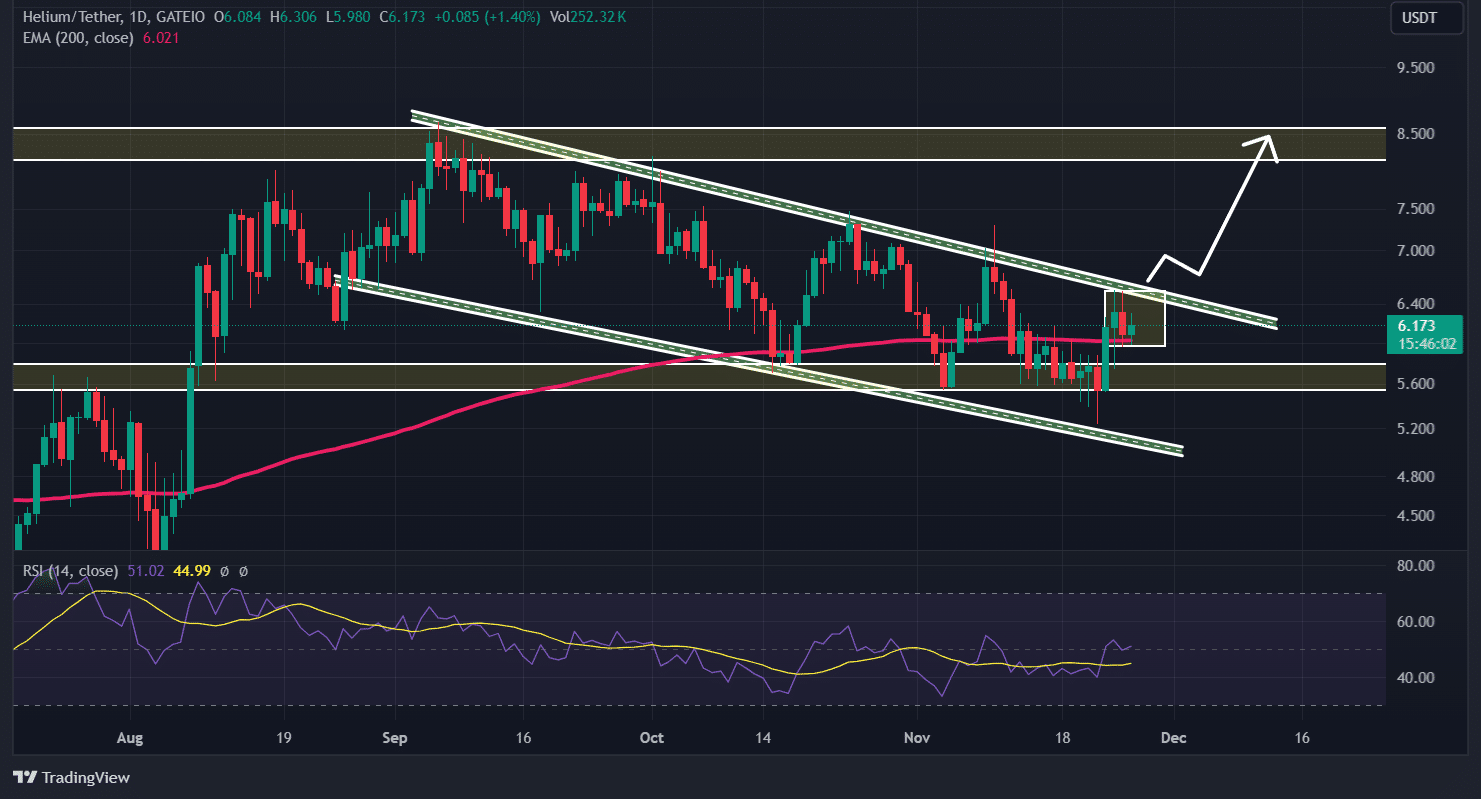Click the Aug date on time axis
Screen dimensions: 1481x799
131,738
